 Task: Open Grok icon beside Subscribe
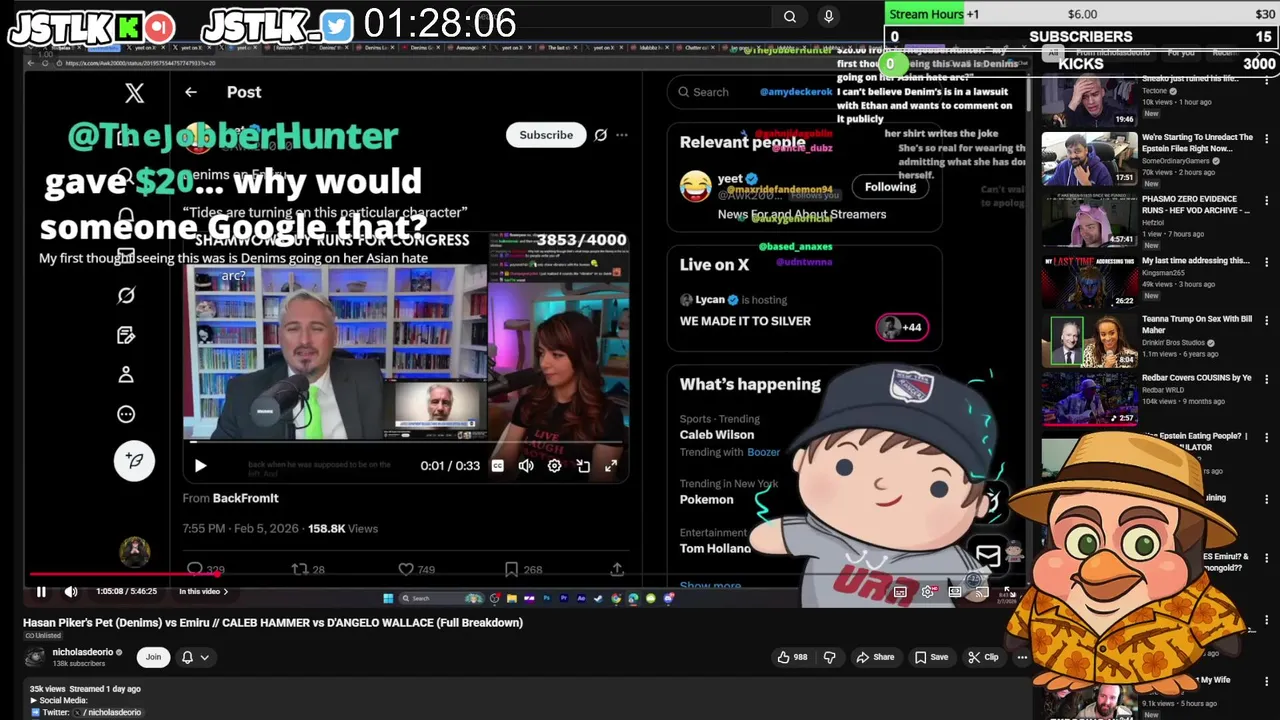click(600, 135)
